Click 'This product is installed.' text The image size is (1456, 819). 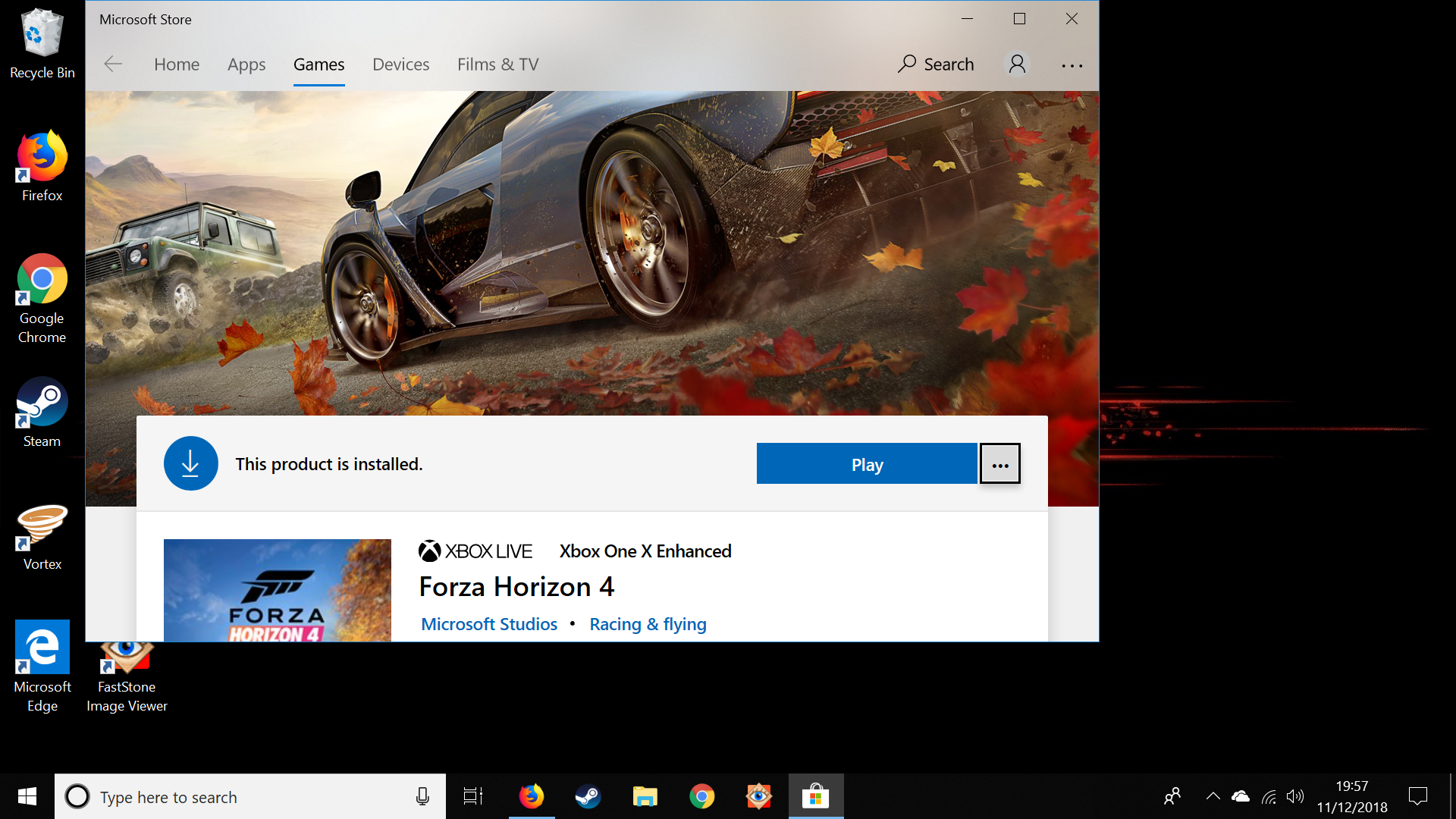click(x=329, y=464)
